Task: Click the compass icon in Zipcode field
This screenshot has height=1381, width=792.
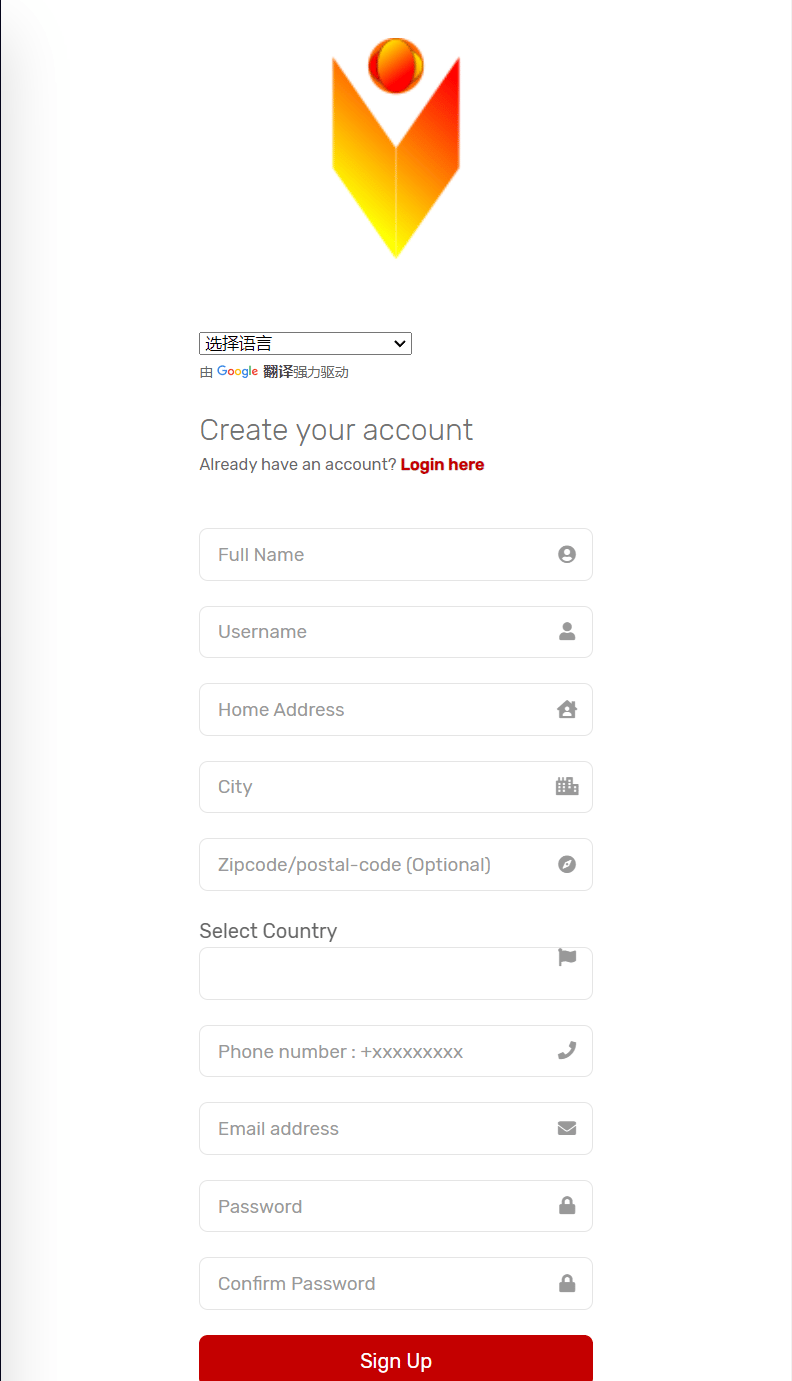Action: (567, 864)
